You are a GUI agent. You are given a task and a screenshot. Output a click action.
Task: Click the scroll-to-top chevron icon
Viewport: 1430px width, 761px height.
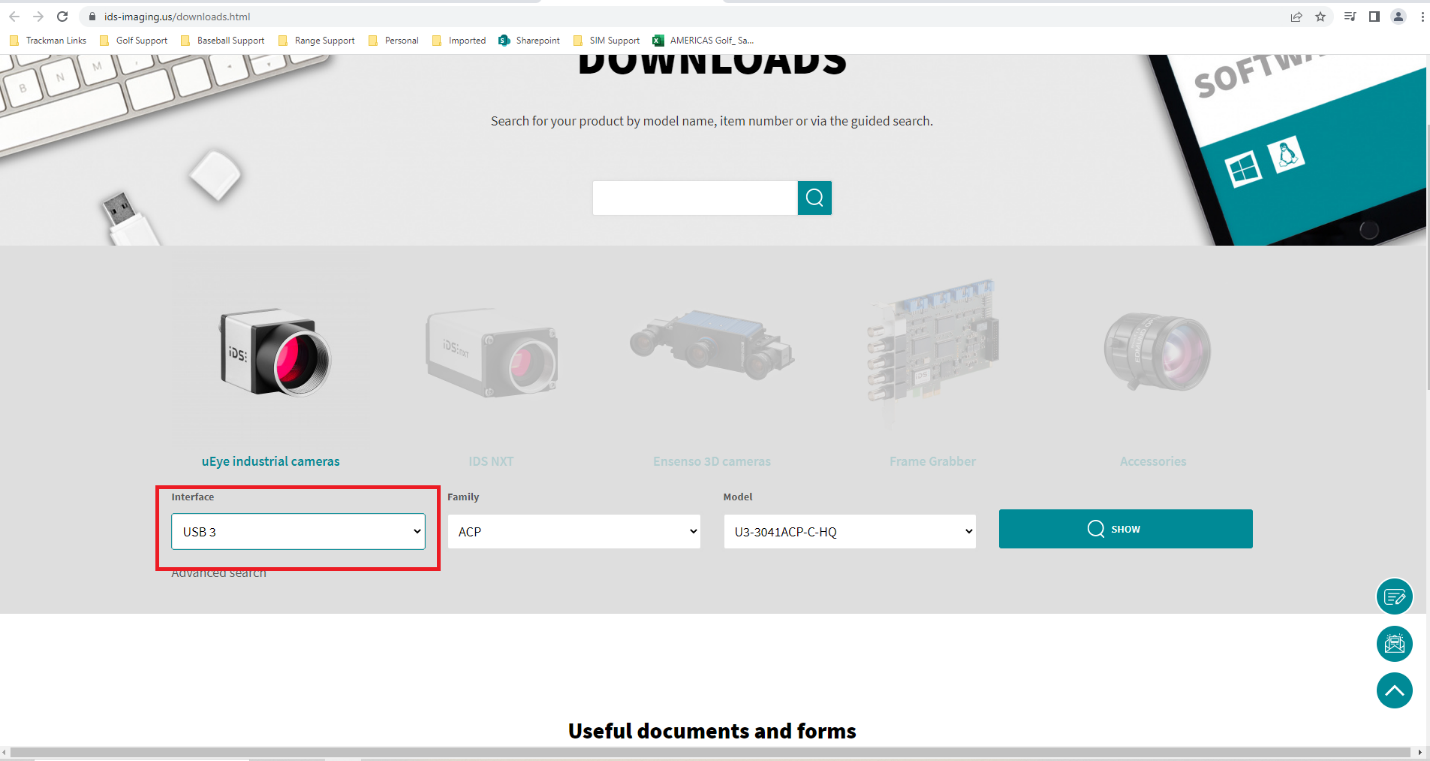point(1394,690)
